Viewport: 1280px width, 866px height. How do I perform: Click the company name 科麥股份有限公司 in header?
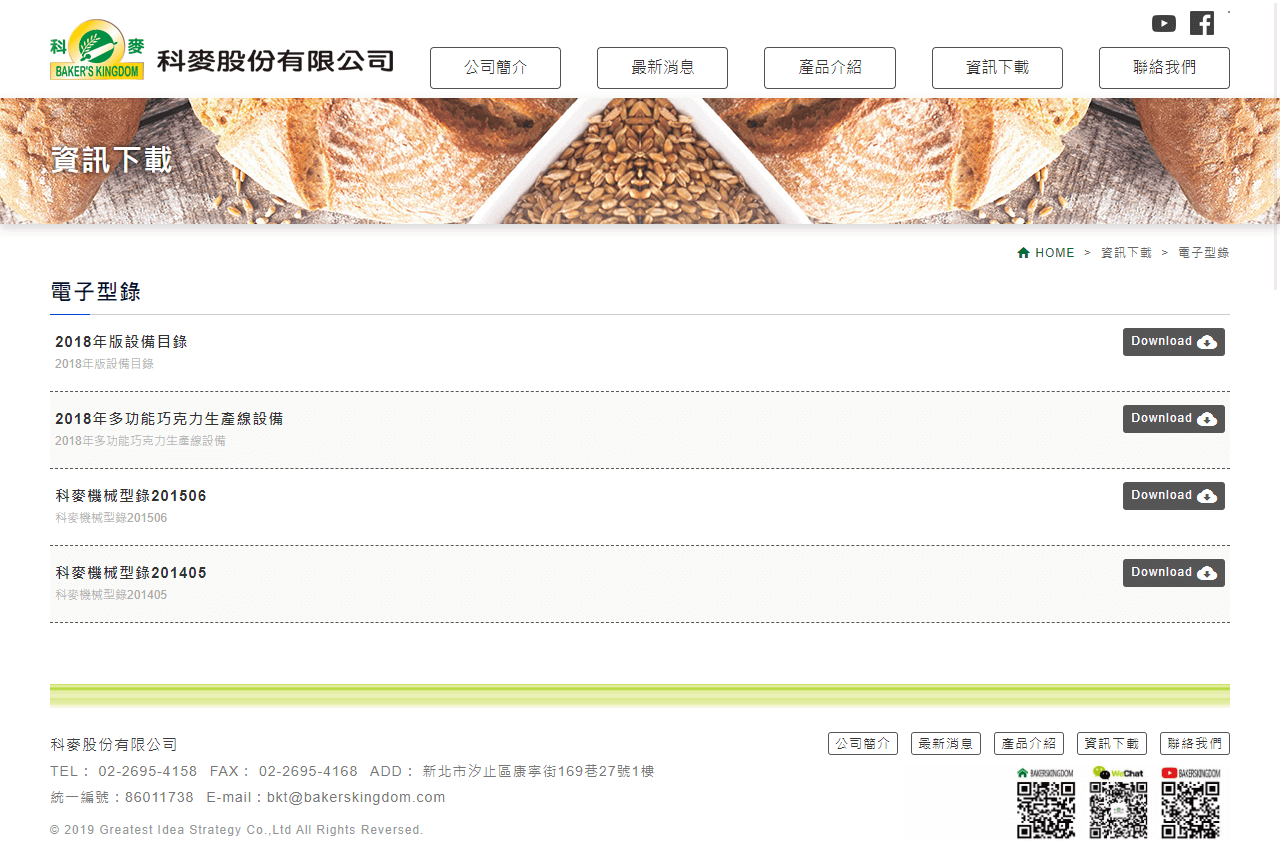coord(275,61)
